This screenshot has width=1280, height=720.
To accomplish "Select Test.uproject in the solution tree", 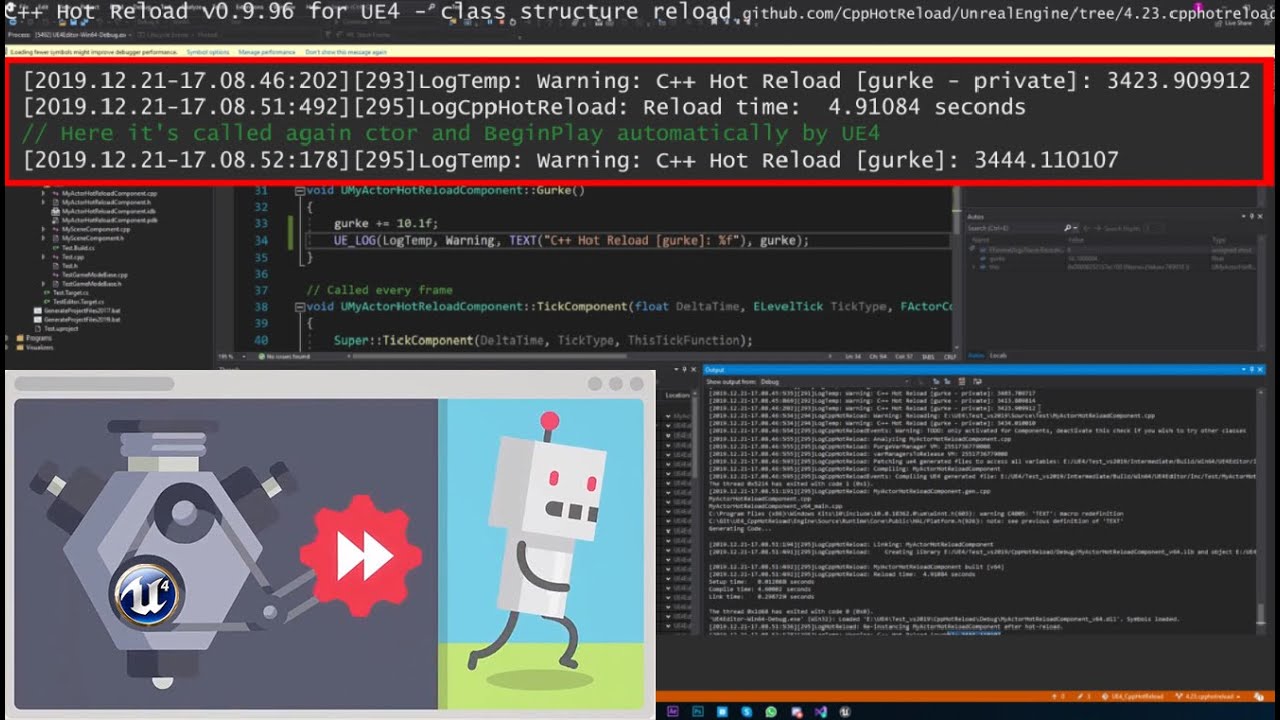I will 60,328.
